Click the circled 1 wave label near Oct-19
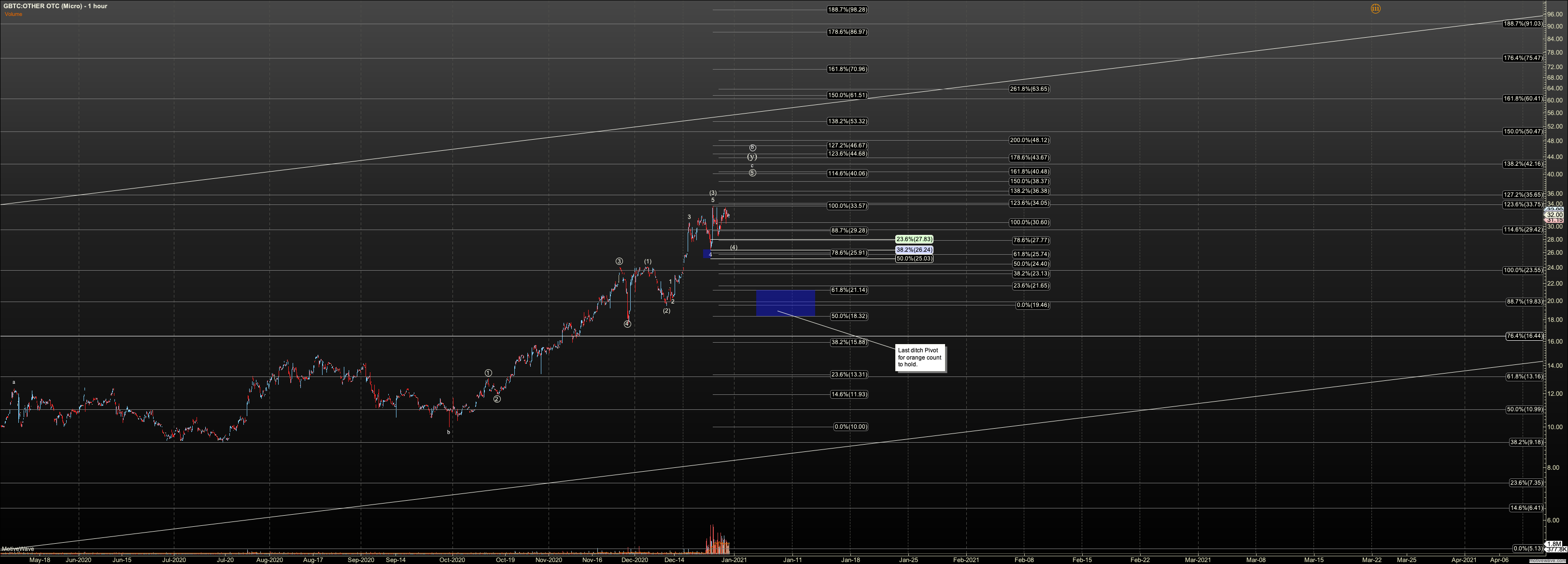 tap(488, 373)
